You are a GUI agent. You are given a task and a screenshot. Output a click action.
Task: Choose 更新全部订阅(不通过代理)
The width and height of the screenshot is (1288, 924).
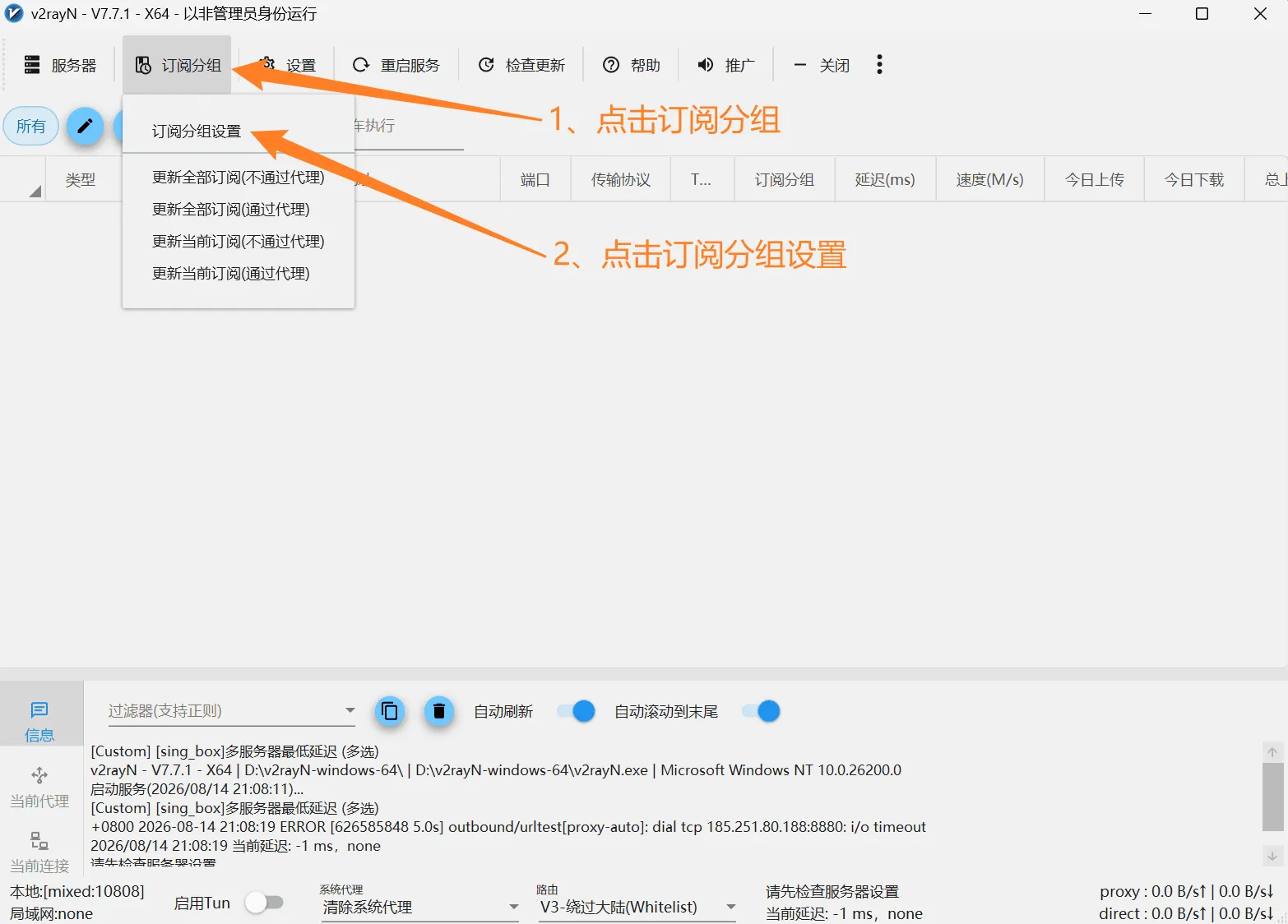coord(239,178)
